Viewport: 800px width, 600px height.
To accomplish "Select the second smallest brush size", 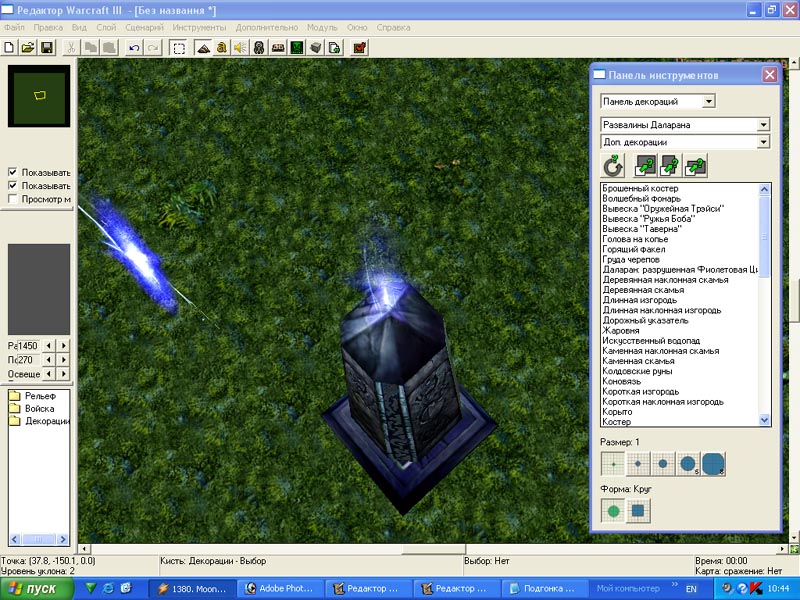I will pos(638,464).
